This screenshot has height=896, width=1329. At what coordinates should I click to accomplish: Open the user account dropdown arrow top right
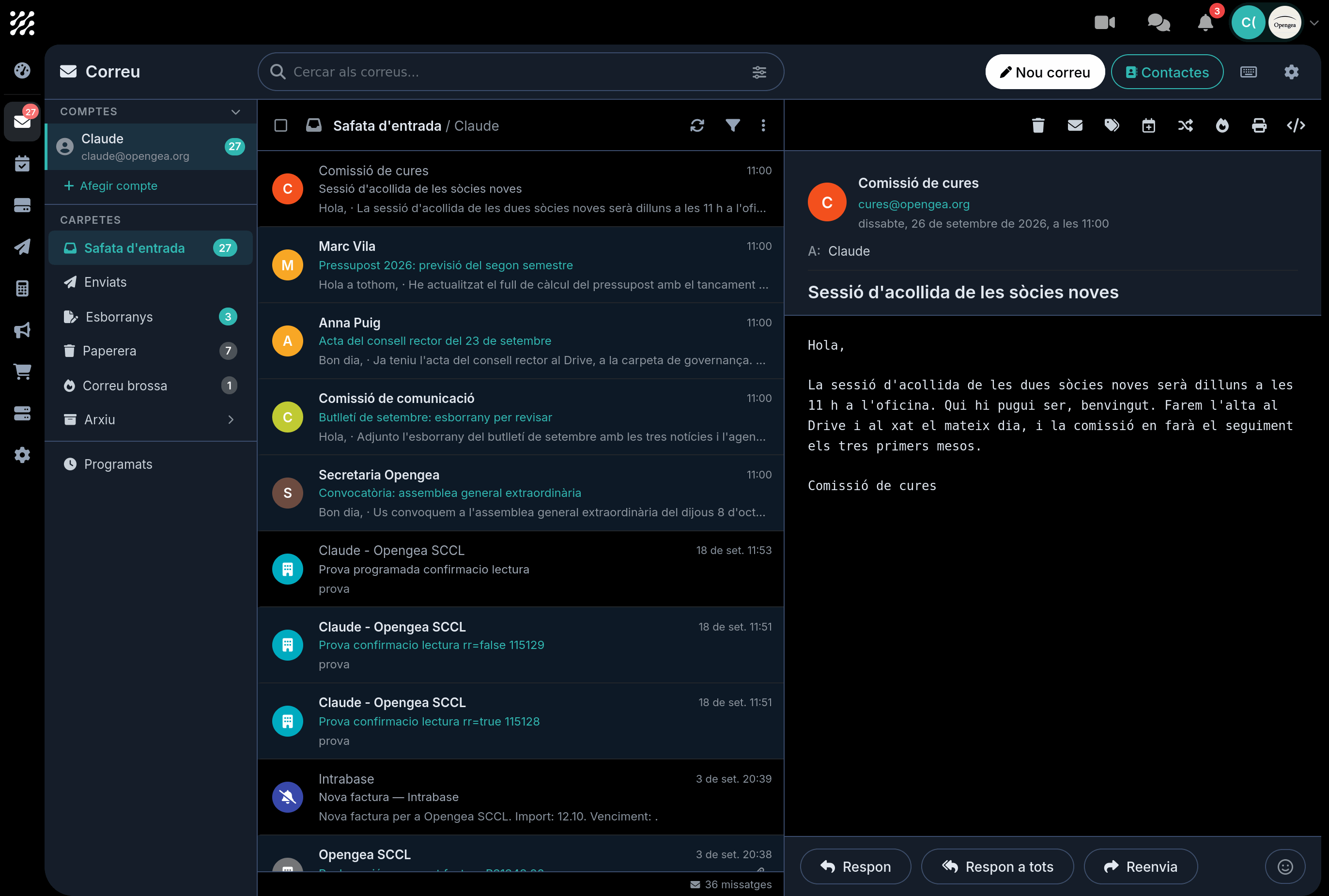tap(1314, 23)
